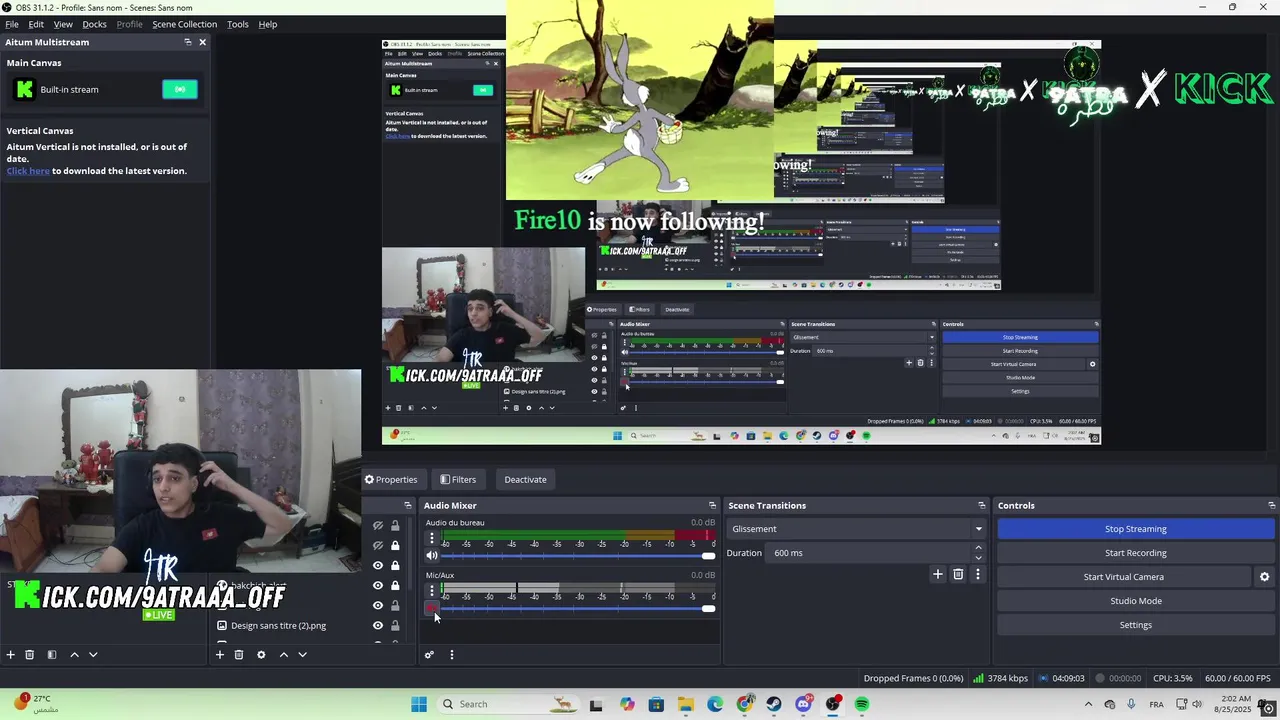Open source Filters button
This screenshot has width=1280, height=720.
tap(458, 479)
